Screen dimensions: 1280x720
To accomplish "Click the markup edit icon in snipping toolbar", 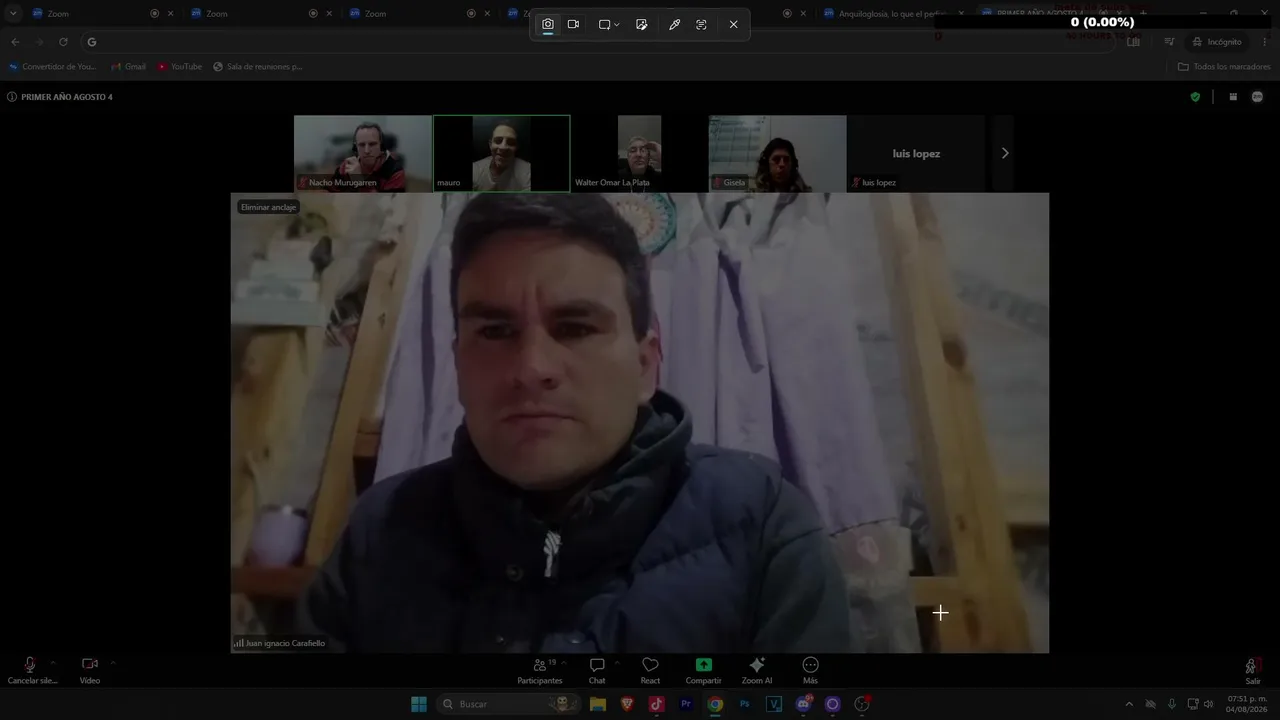I will [642, 24].
